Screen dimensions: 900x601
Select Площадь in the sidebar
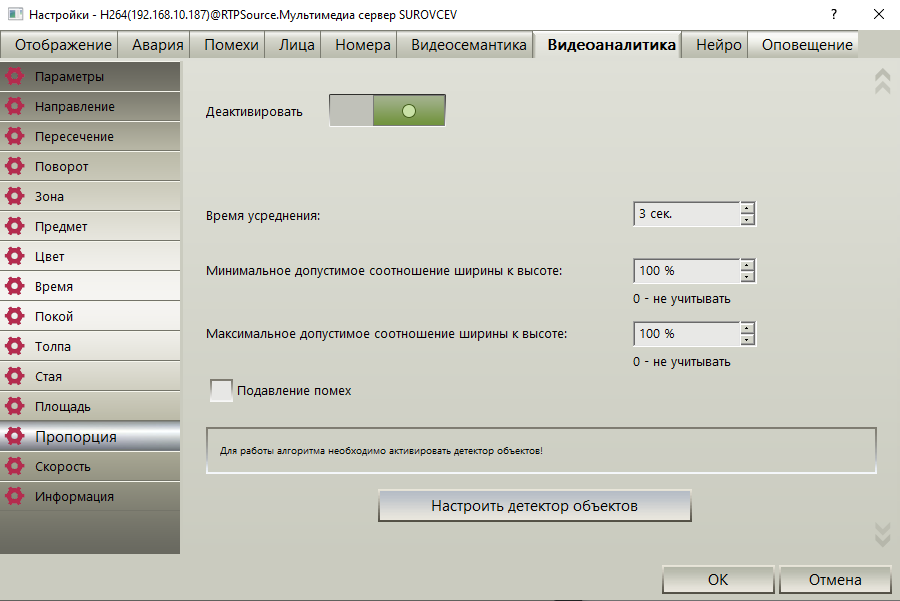click(x=90, y=406)
